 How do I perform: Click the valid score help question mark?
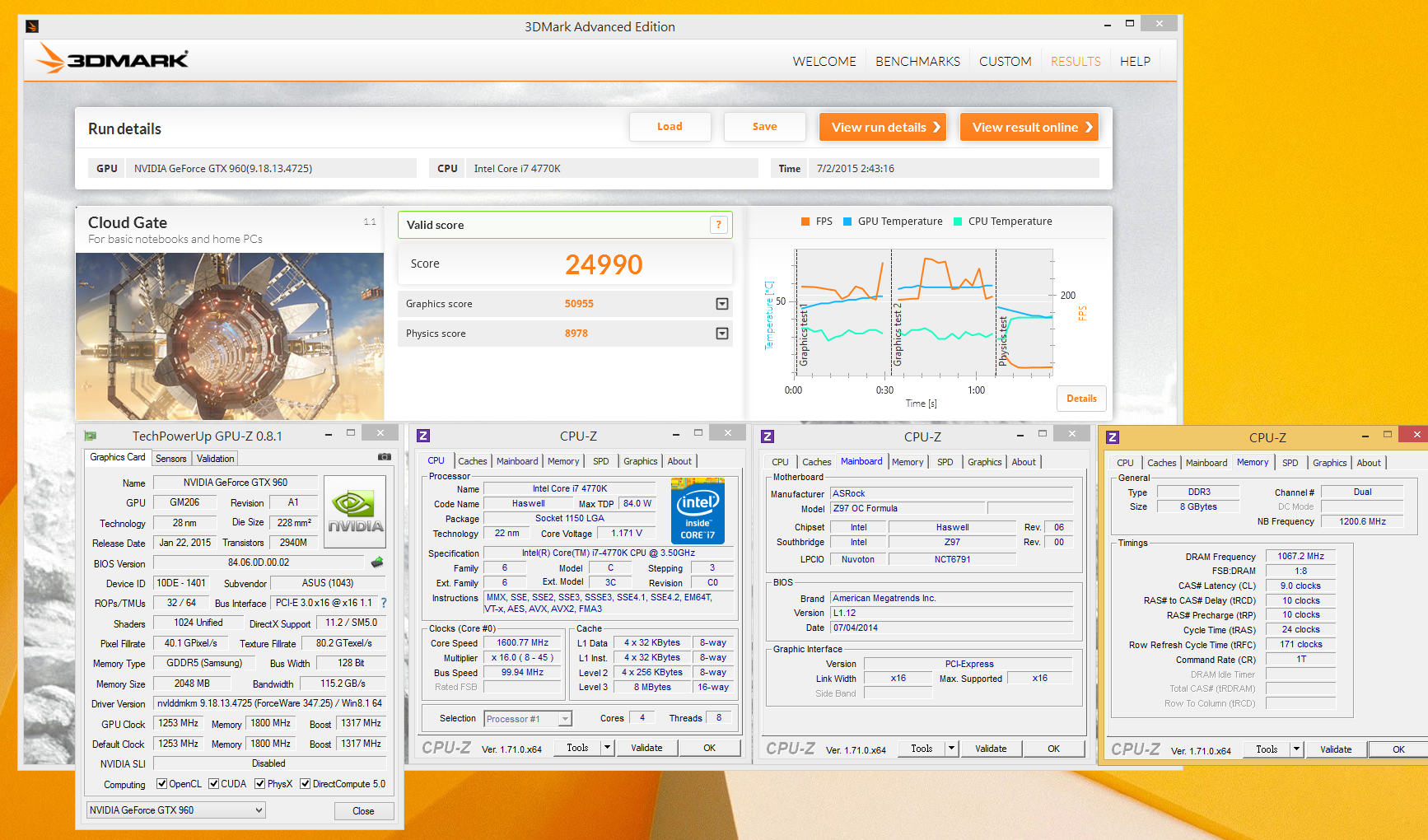tap(719, 225)
